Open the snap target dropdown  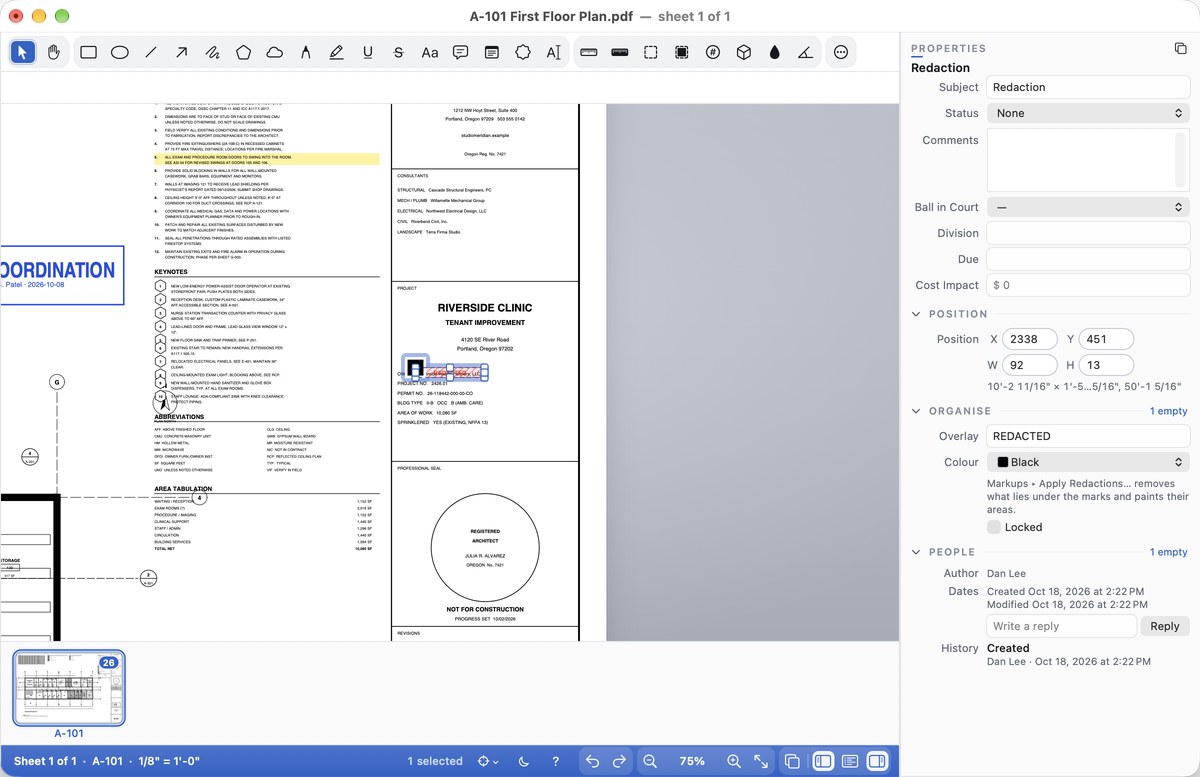tap(488, 761)
